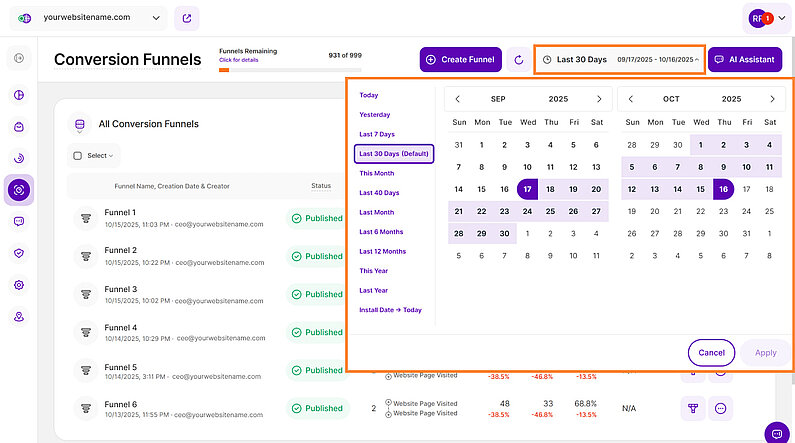Open the user avatar account dropdown
This screenshot has height=443, width=795.
(768, 18)
